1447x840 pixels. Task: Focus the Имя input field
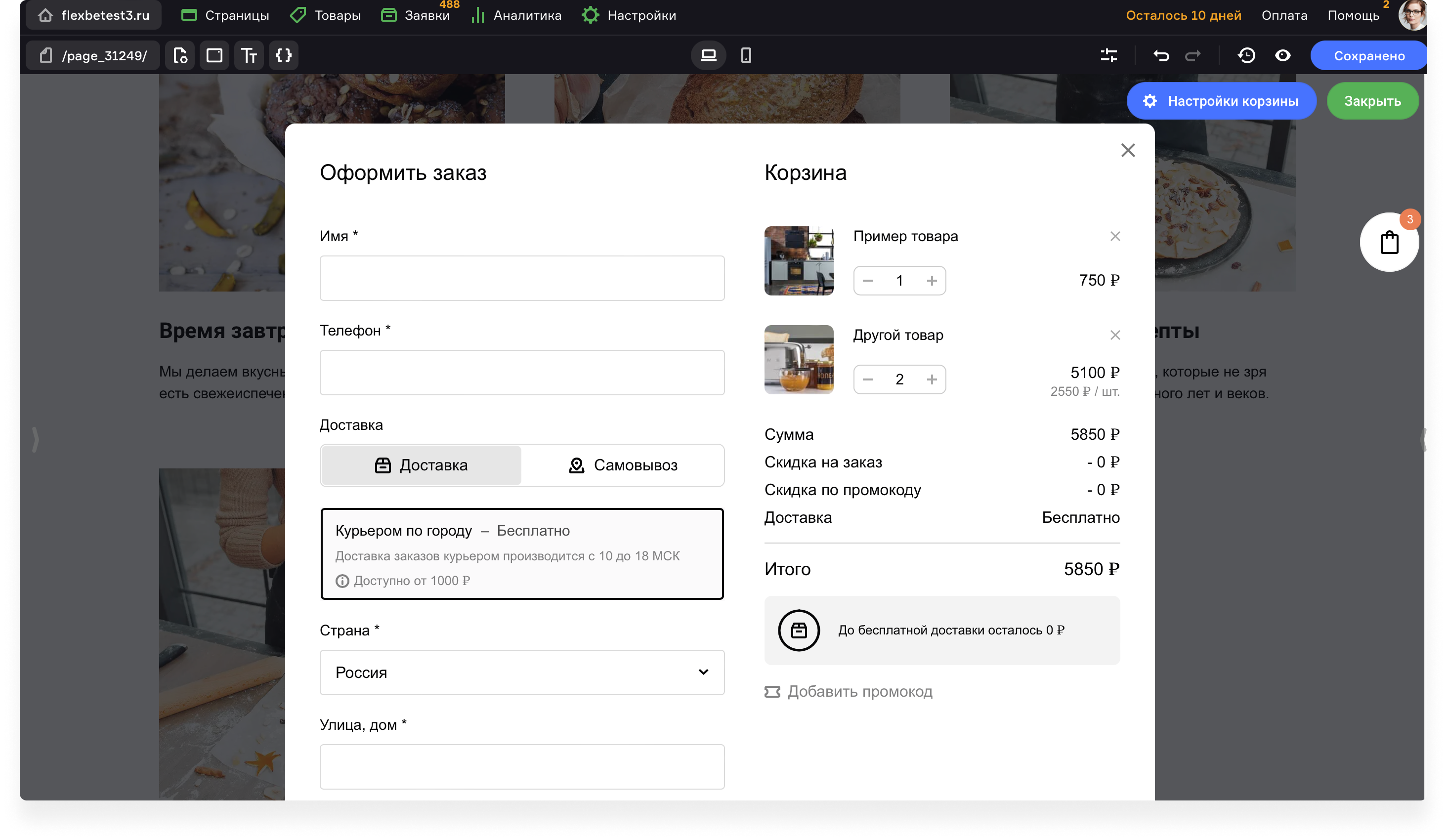tap(522, 279)
